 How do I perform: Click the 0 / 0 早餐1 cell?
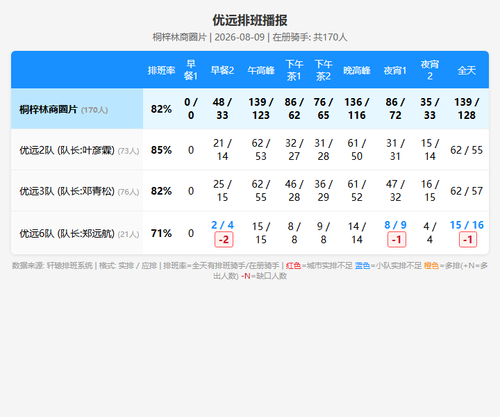pos(191,109)
